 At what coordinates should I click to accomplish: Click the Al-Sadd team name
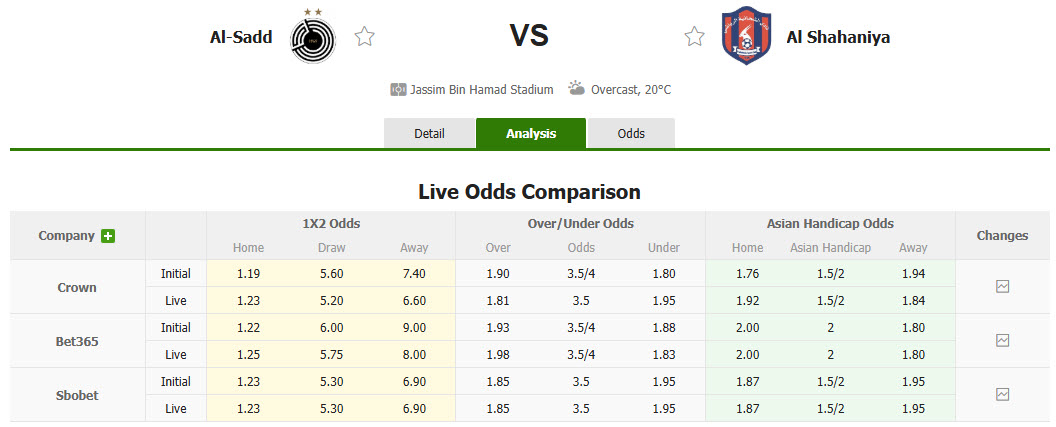[241, 37]
